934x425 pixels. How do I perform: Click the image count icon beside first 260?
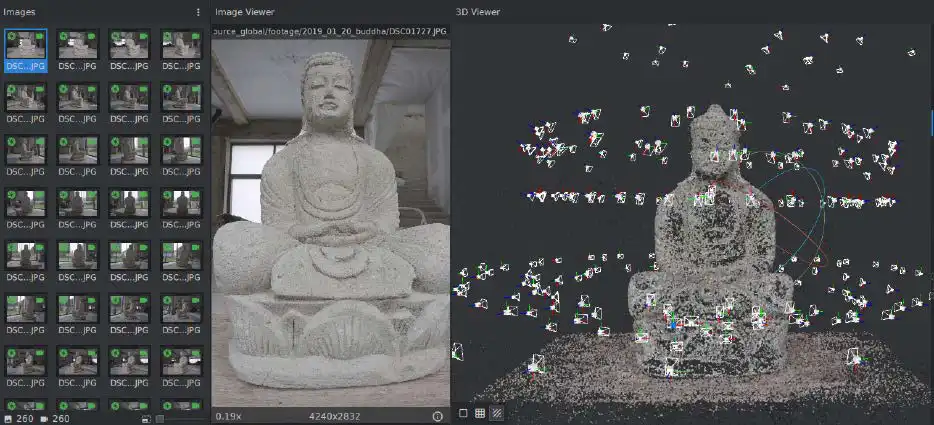pos(8,419)
